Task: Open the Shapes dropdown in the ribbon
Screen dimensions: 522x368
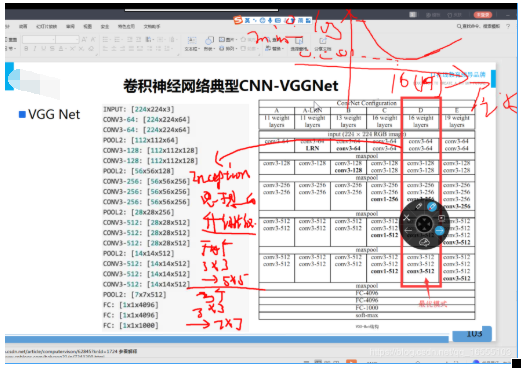Action: [209, 44]
